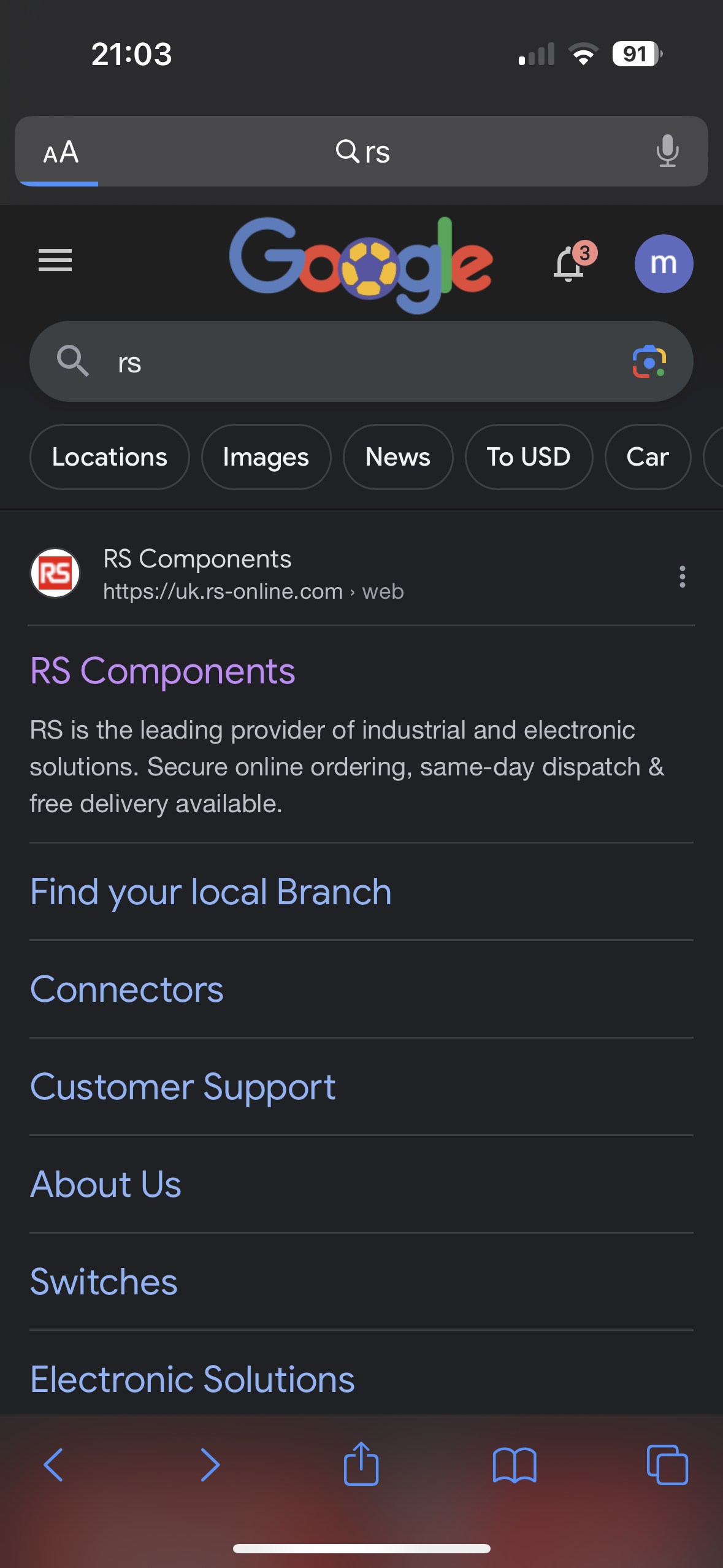Open the account profile avatar

(664, 264)
